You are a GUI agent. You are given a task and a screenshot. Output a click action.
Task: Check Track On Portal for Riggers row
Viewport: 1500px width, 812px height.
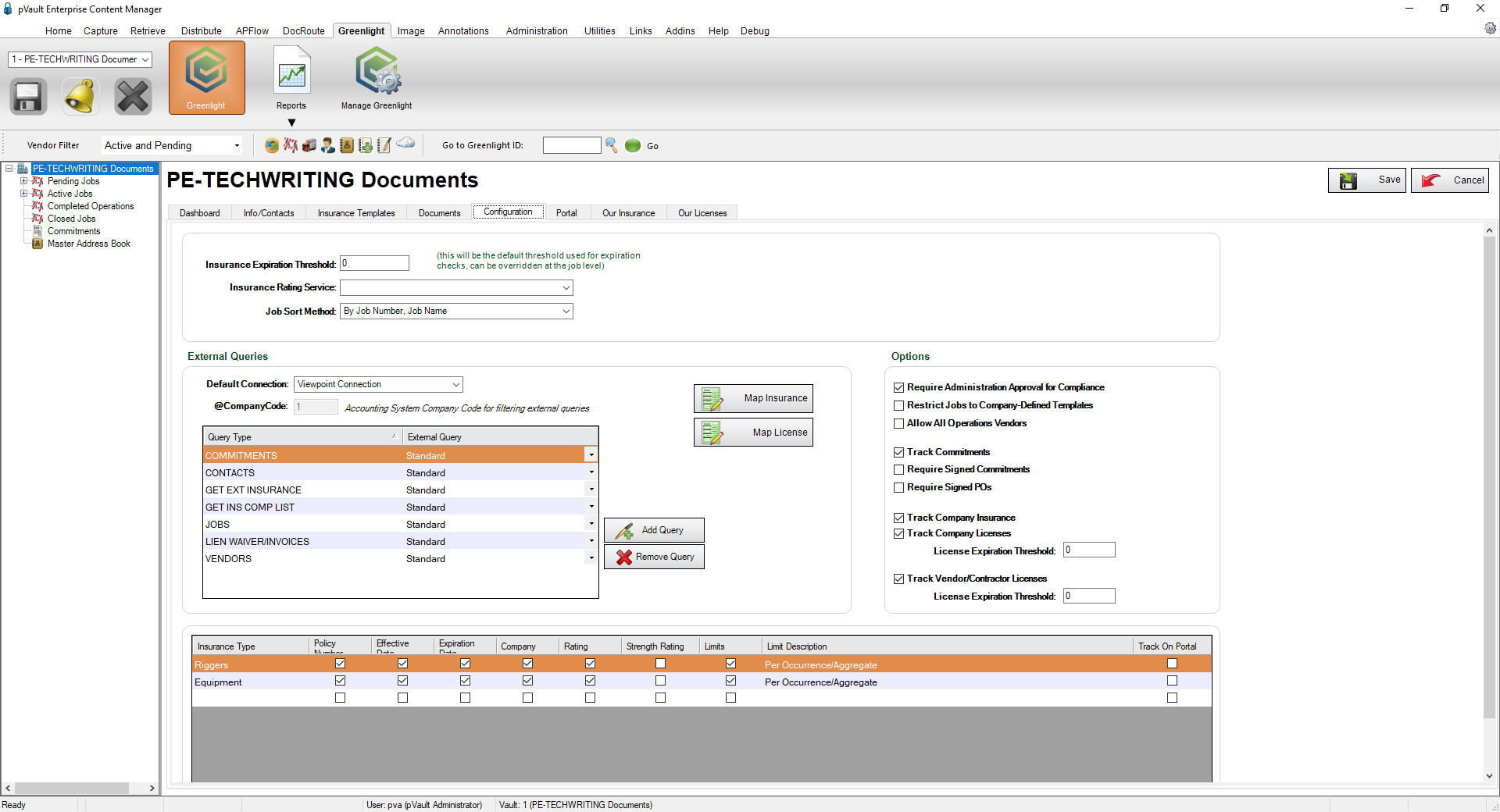click(1172, 664)
